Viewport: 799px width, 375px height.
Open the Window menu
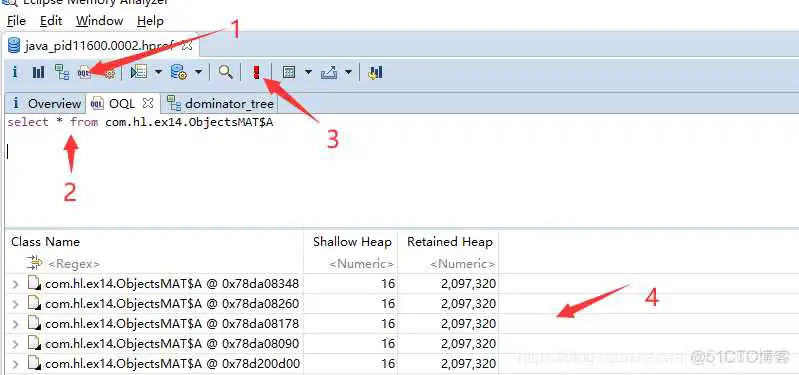point(99,21)
